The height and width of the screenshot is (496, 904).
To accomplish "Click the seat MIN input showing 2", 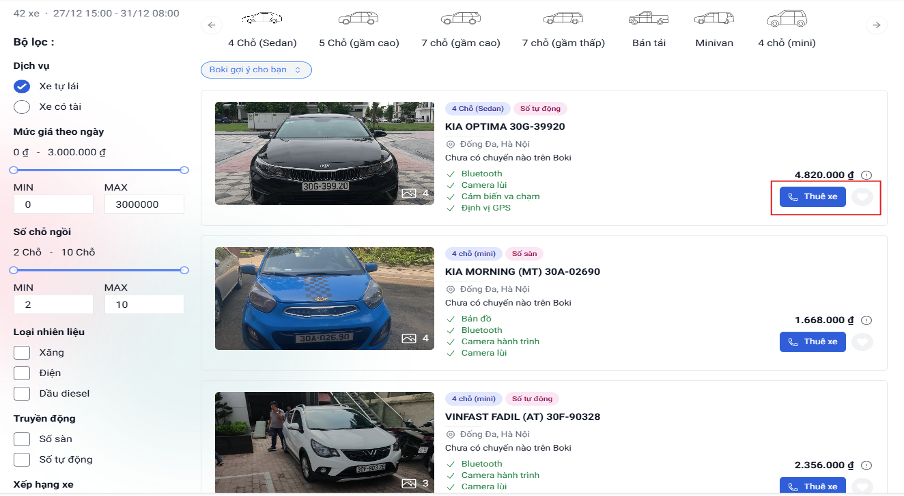I will click(53, 305).
